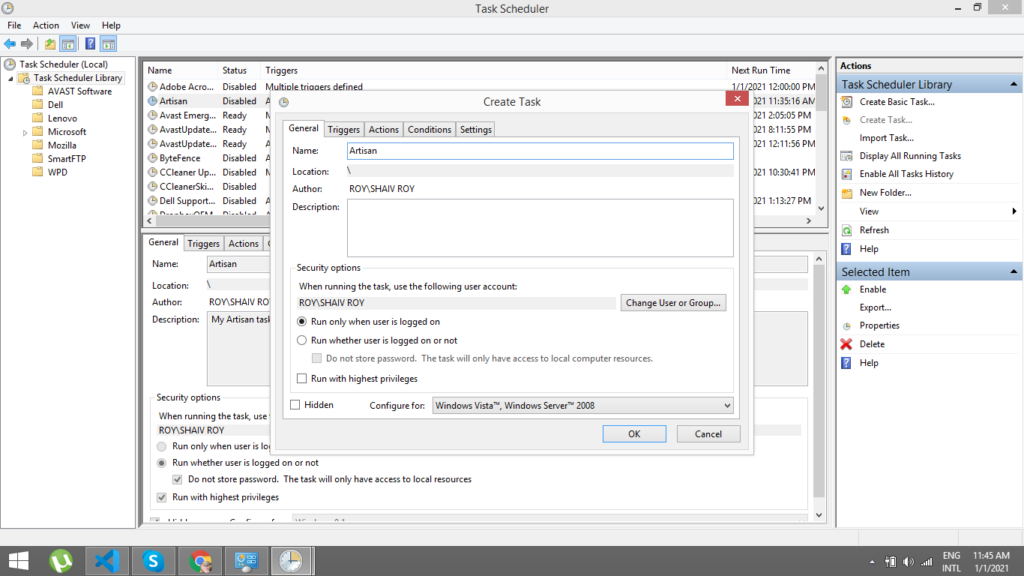Select the SmartFTP folder in tree

tap(67, 159)
